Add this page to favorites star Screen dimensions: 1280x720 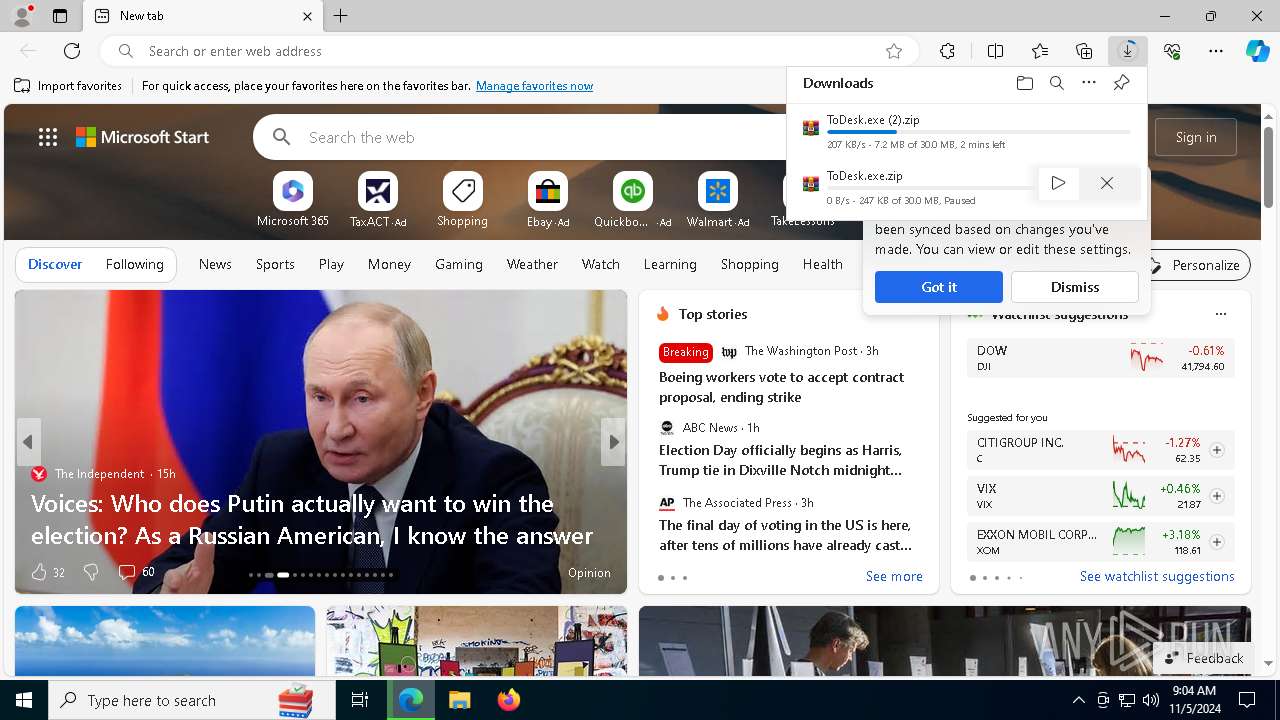click(x=894, y=51)
